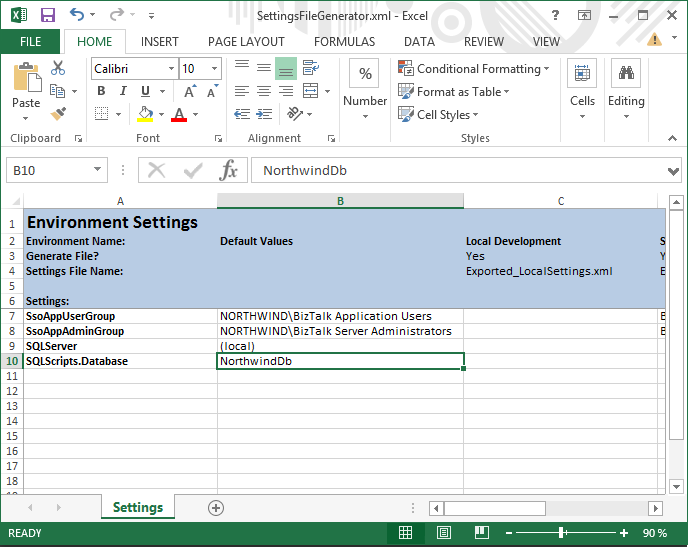Increase font size with large A icon
688x547 pixels.
pyautogui.click(x=190, y=91)
